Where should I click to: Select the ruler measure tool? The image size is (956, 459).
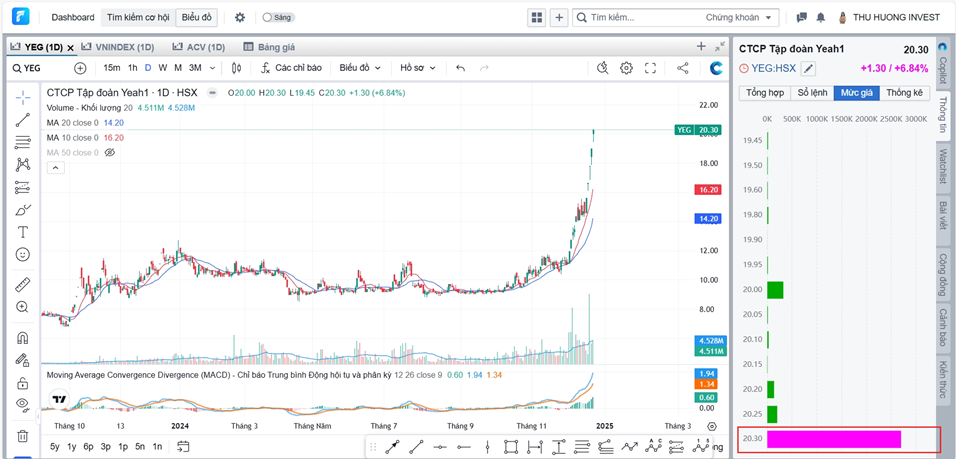coord(23,284)
